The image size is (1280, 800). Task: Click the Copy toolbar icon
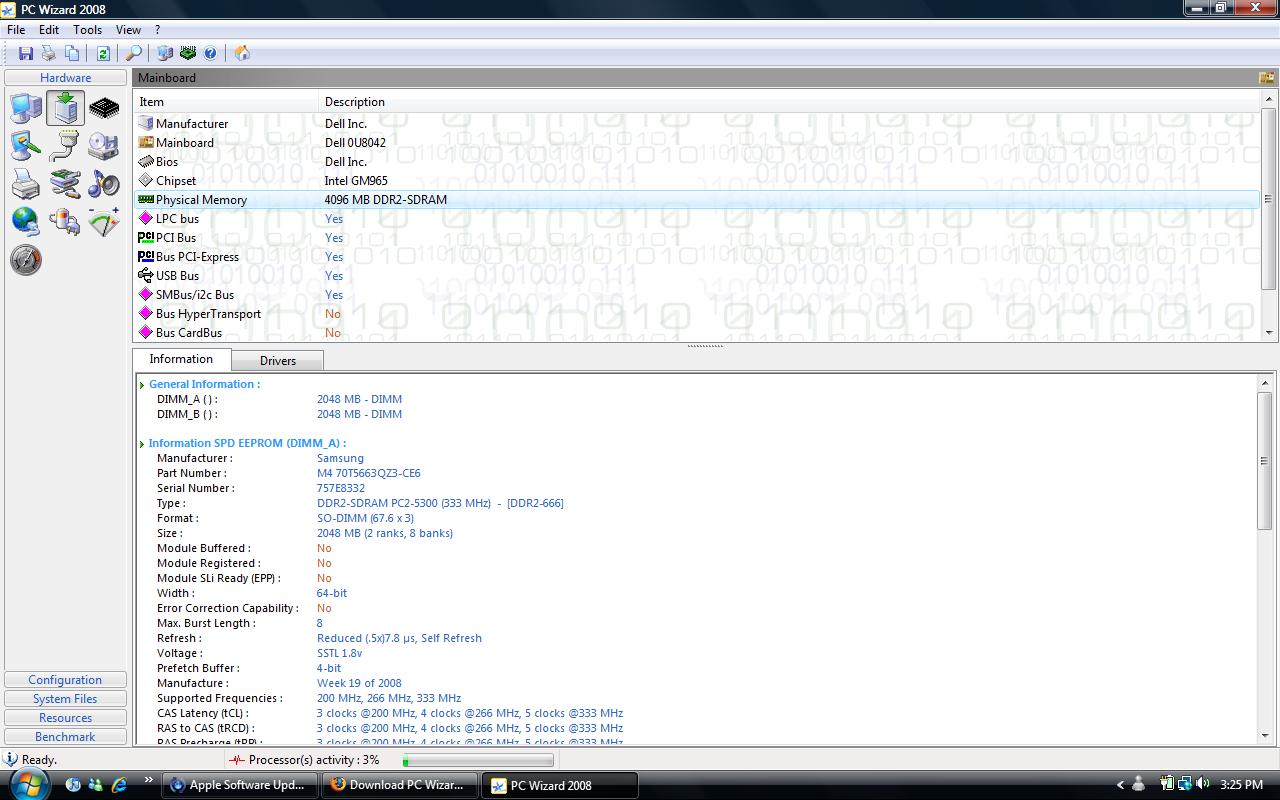coord(72,53)
